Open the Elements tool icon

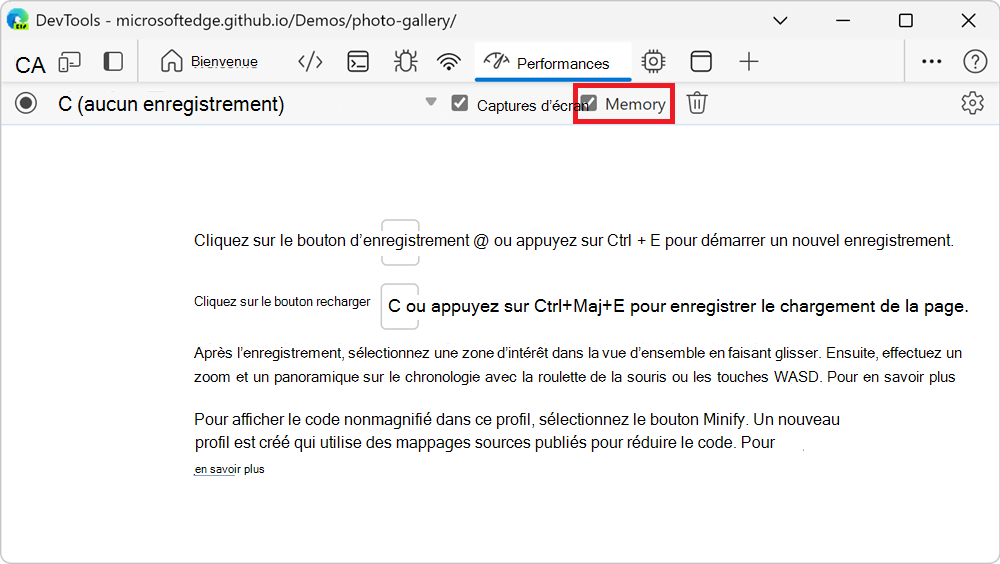310,62
